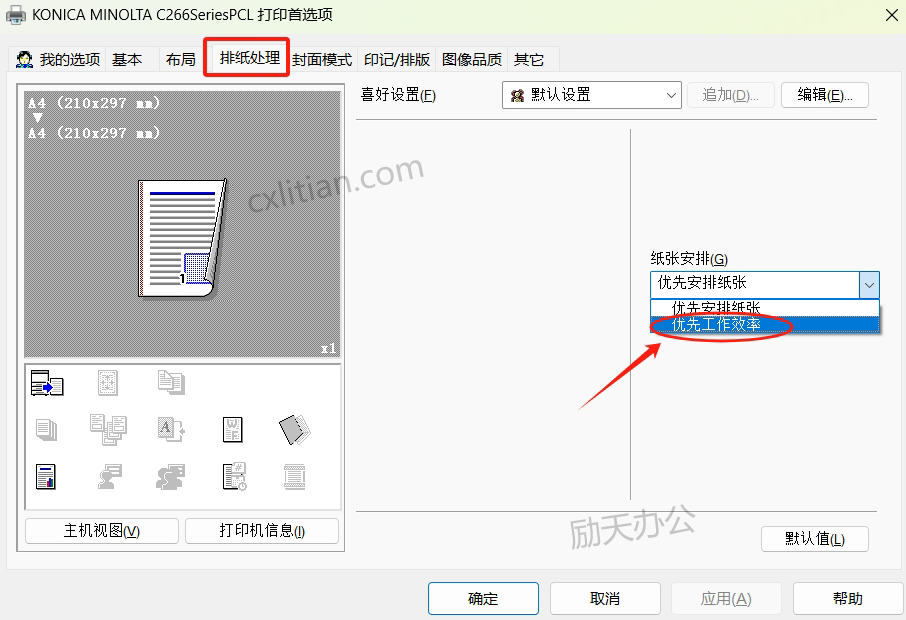The height and width of the screenshot is (620, 906).
Task: Click the overlay icon with letter A
Action: 170,430
